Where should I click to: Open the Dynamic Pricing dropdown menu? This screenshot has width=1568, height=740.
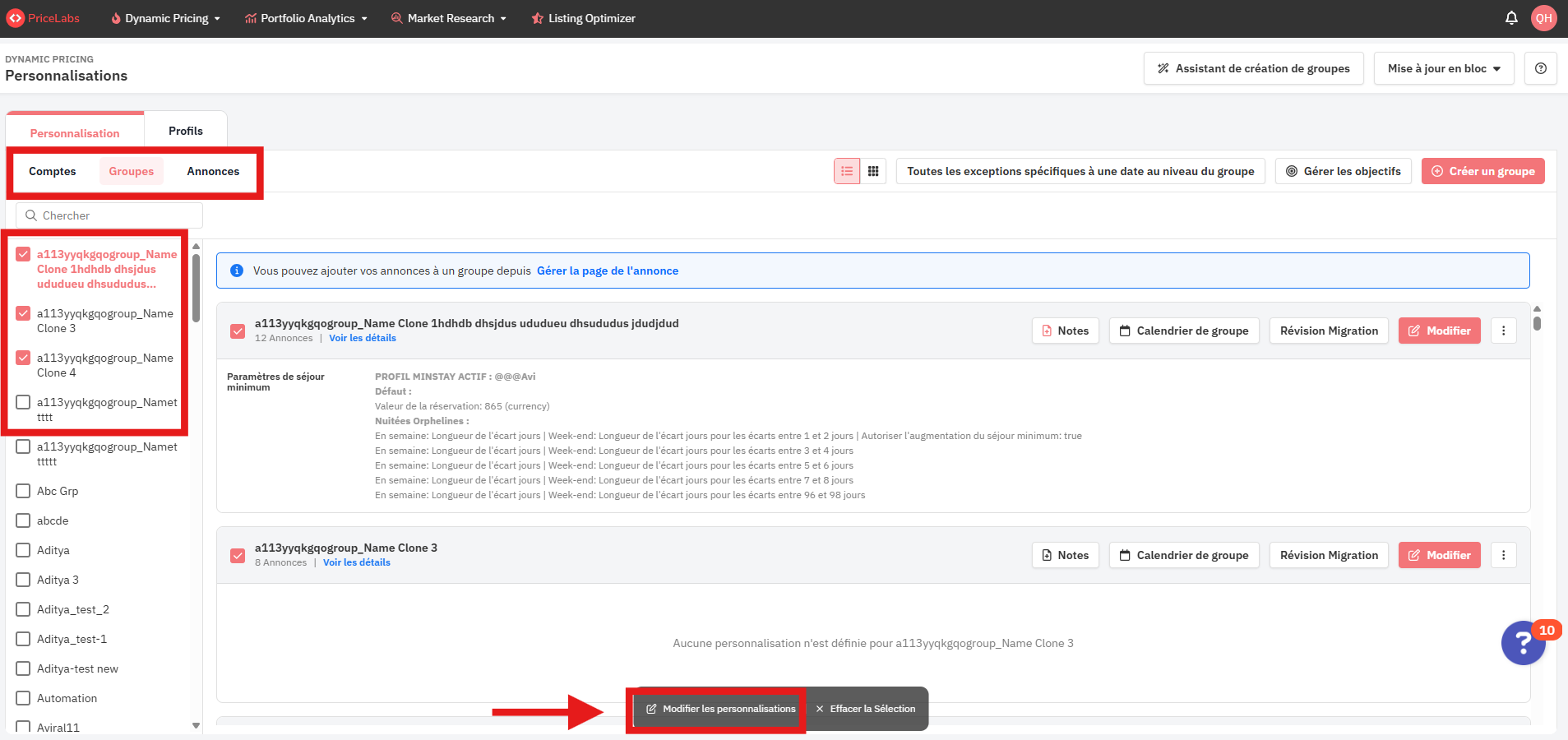pyautogui.click(x=165, y=18)
